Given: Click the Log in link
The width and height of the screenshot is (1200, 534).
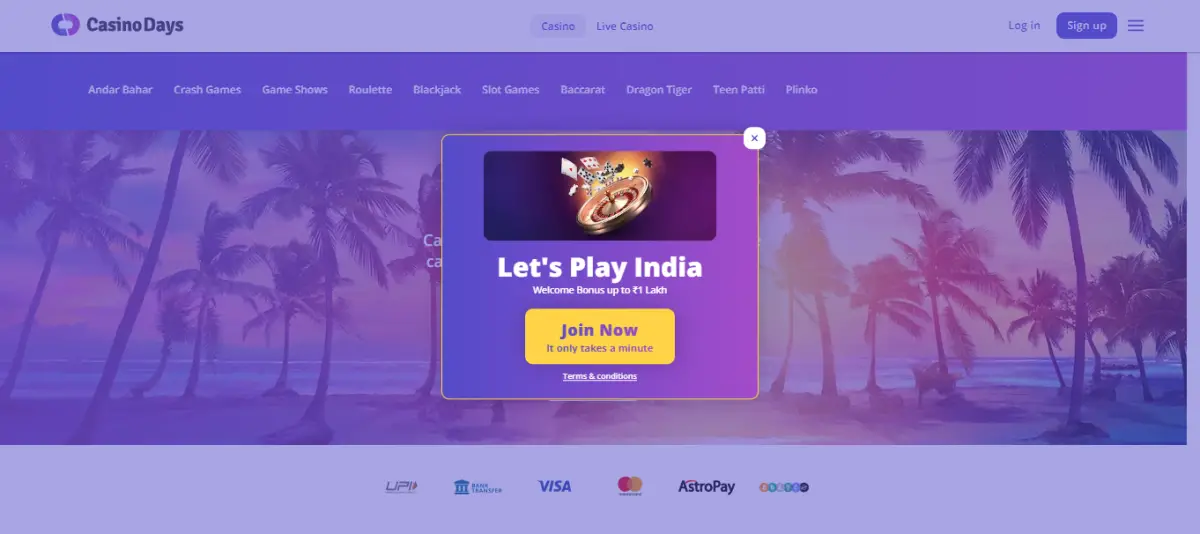Looking at the screenshot, I should [1024, 25].
